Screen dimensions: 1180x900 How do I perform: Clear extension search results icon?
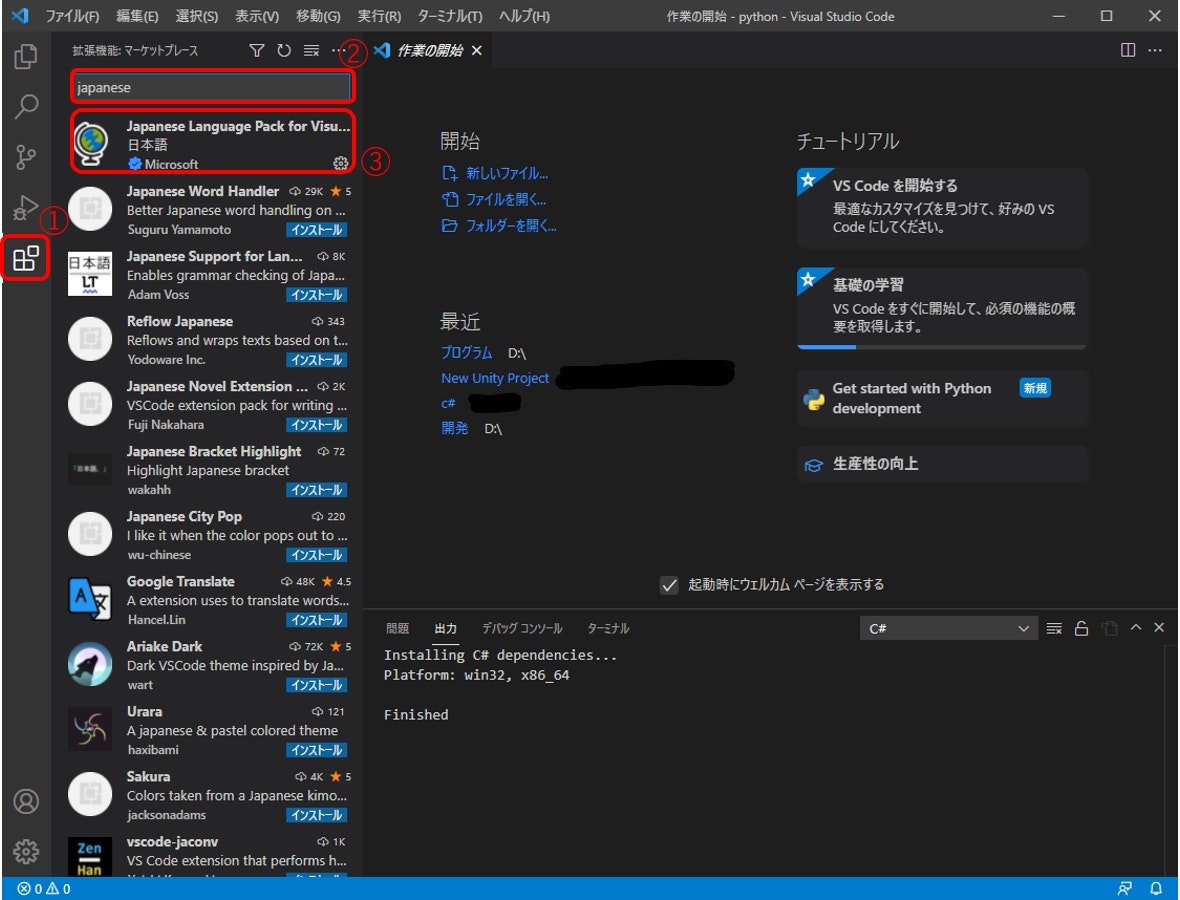click(x=311, y=50)
